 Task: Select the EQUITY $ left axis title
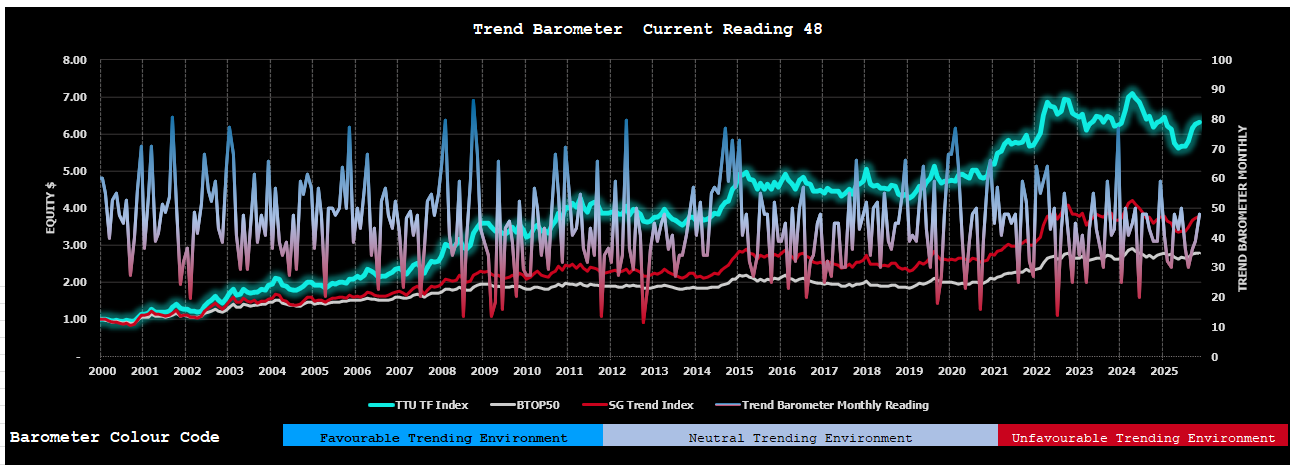tap(49, 207)
